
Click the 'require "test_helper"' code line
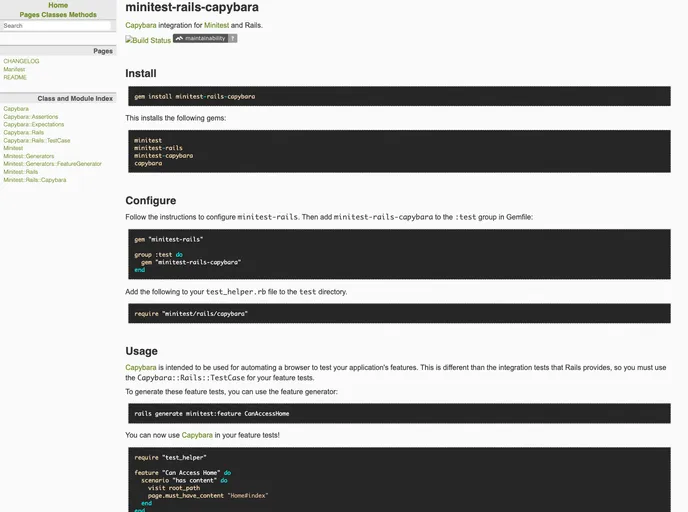click(170, 458)
